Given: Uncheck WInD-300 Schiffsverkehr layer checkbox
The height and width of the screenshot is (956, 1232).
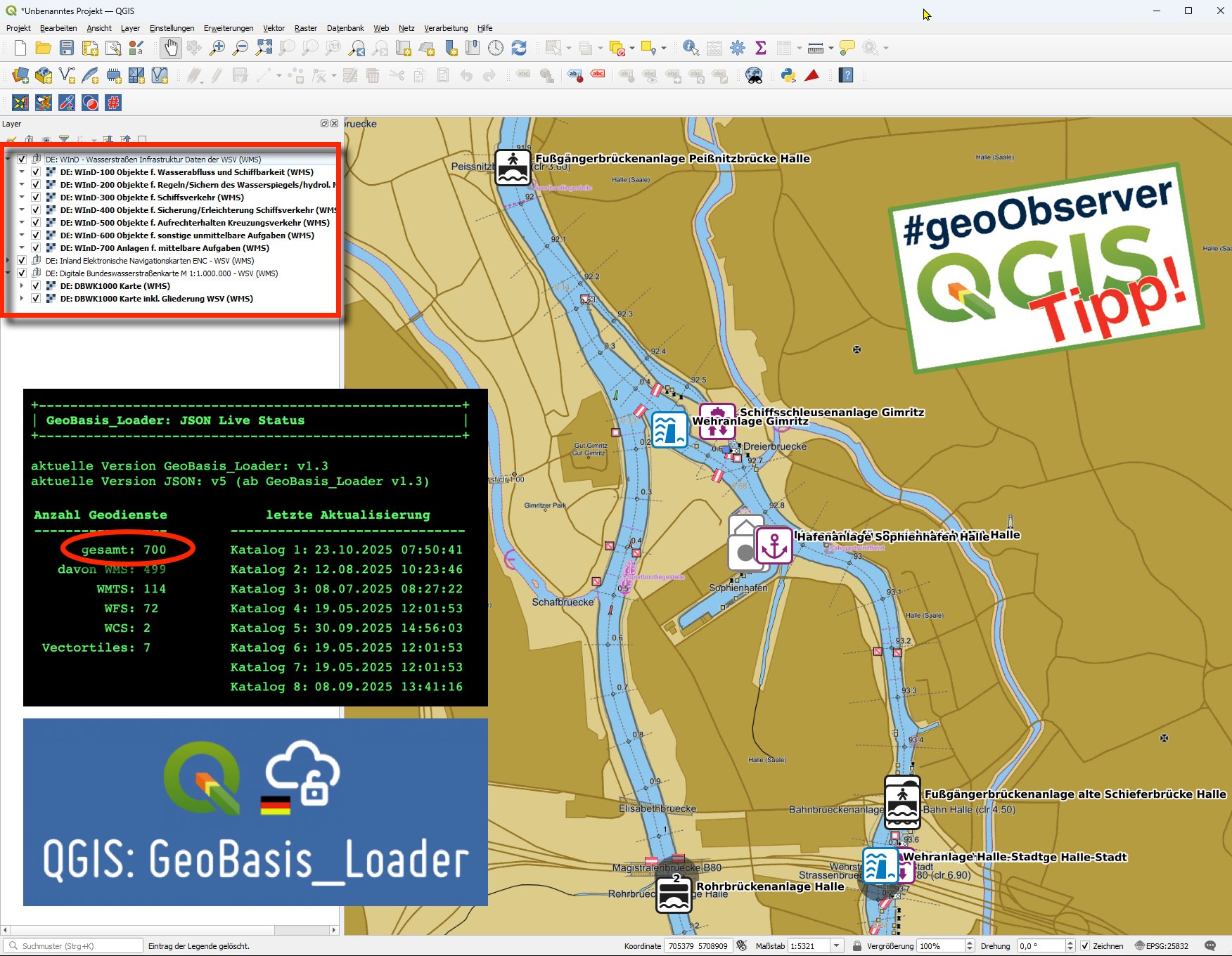Looking at the screenshot, I should point(36,198).
